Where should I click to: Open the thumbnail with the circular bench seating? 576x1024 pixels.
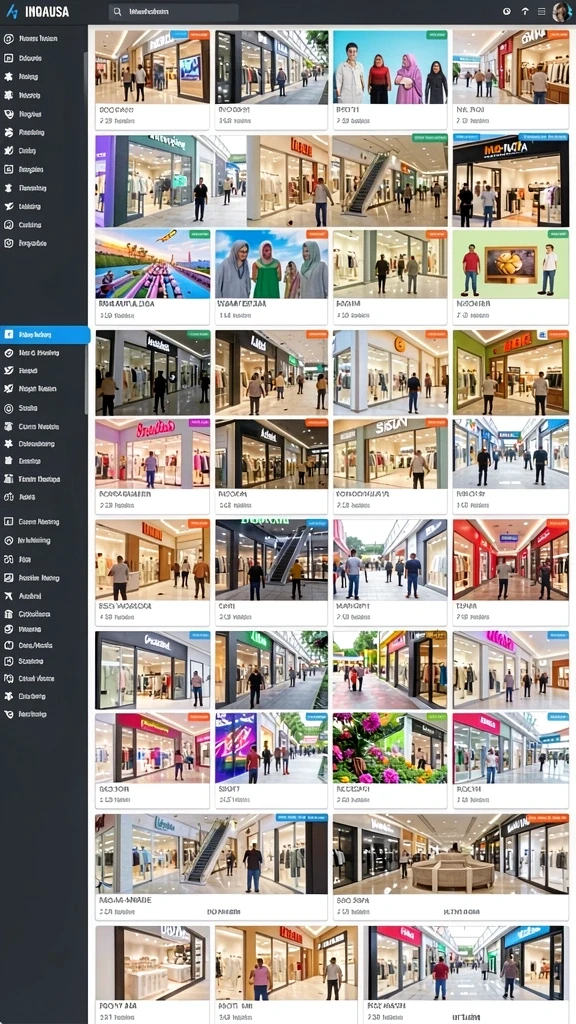(x=451, y=854)
